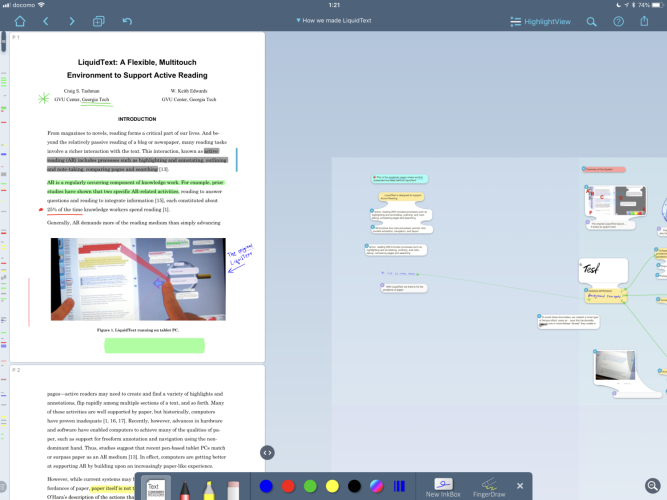Tap the undo arrow icon
This screenshot has height=500, width=667.
[x=126, y=21]
